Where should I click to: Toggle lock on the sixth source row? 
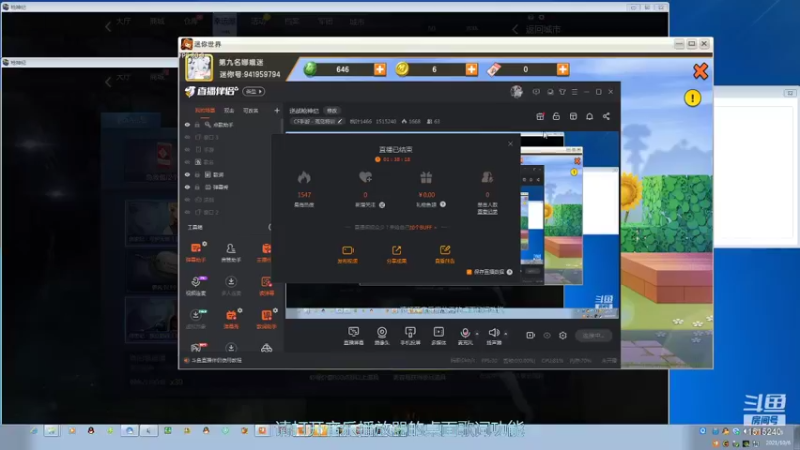point(197,187)
